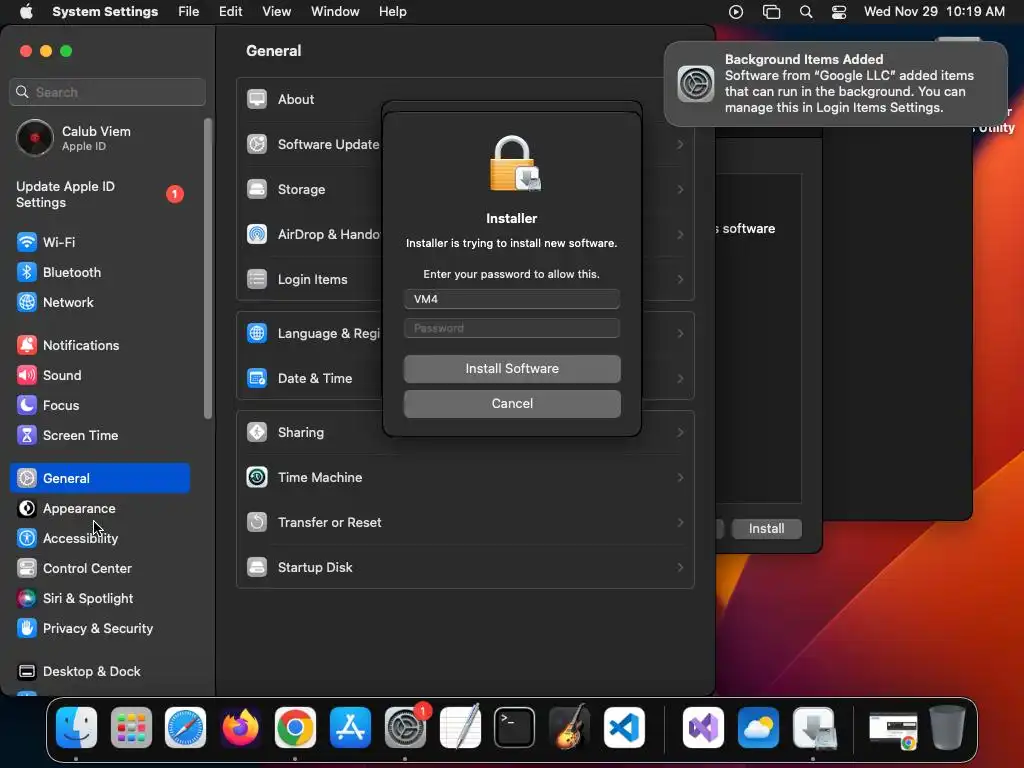Expand Login Items row chevron
Screen dimensions: 1024x768
point(680,280)
